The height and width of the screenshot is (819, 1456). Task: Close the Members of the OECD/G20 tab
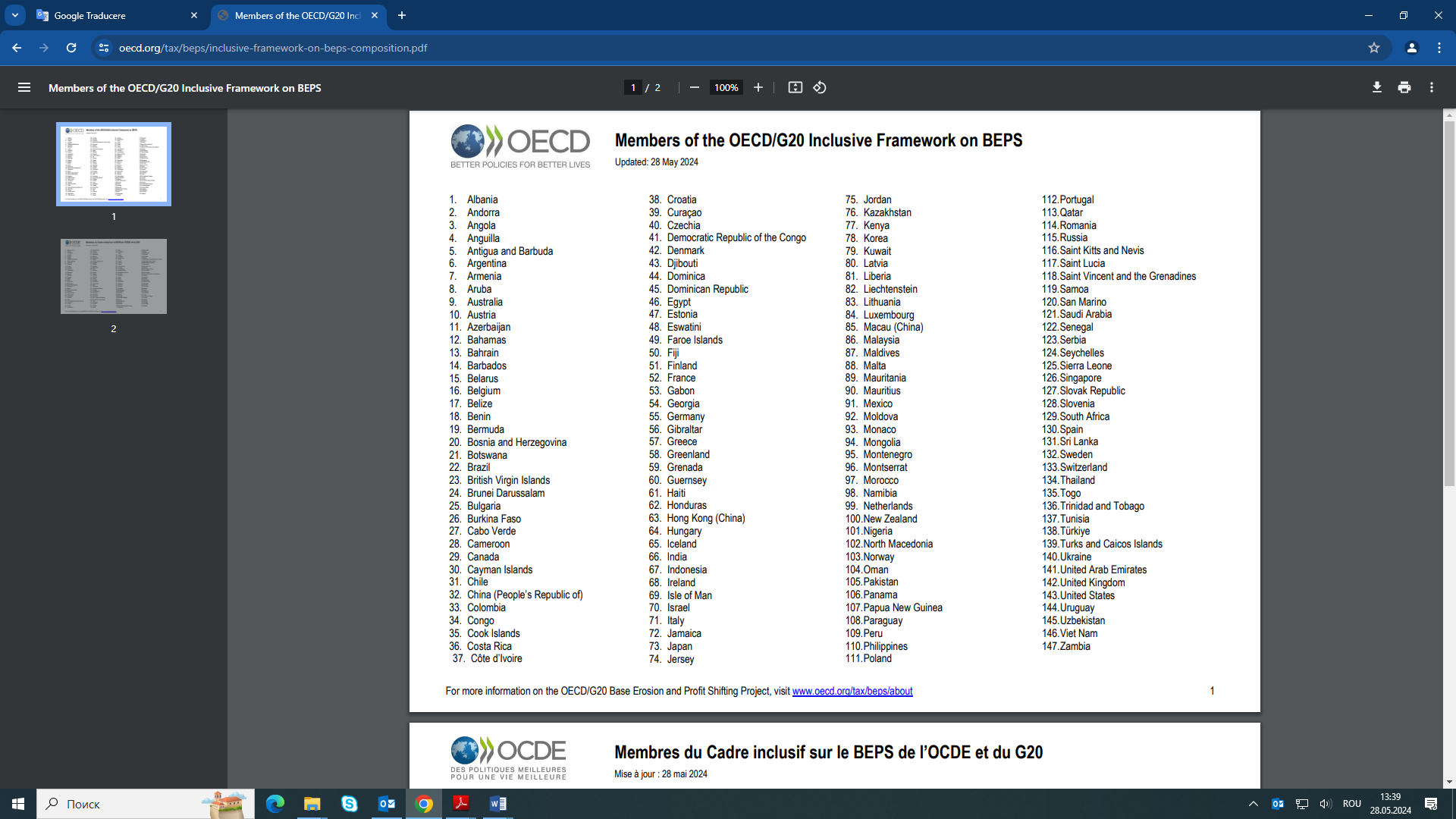(x=375, y=15)
